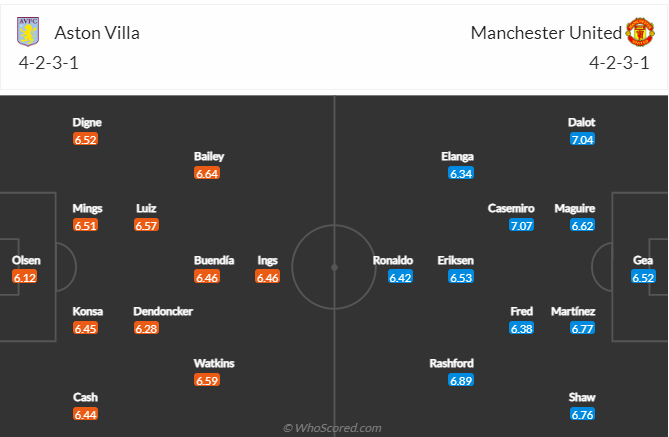
Task: Select Rashford's 6.89 rating badge
Action: click(461, 380)
